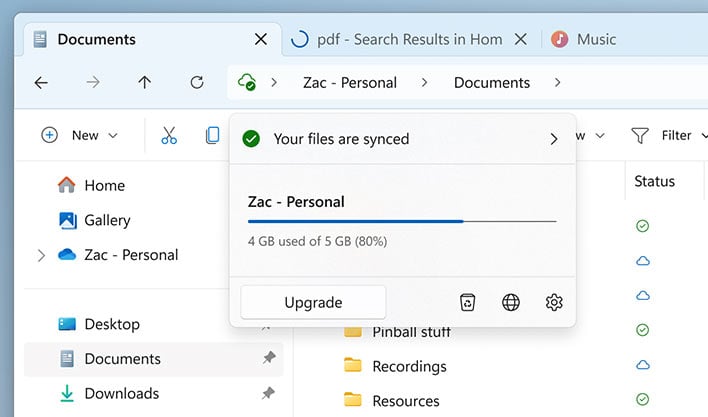Click the Filter button

(x=668, y=135)
